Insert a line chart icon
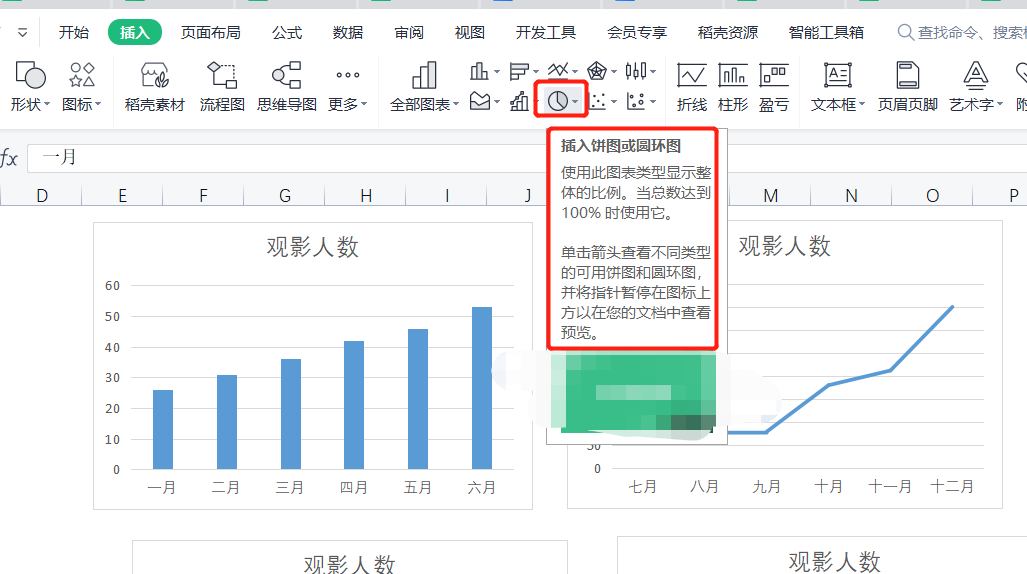Screen dimensions: 1027x574 (x=558, y=69)
